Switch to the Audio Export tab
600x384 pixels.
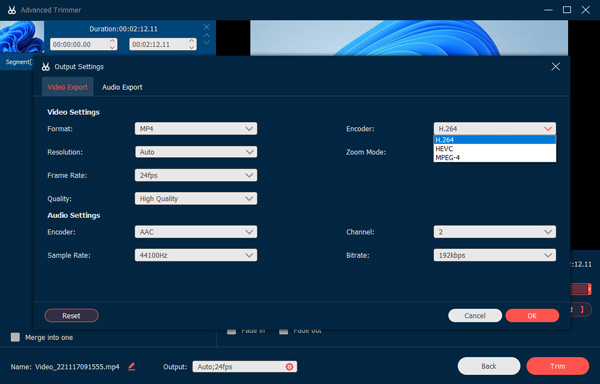[x=122, y=87]
